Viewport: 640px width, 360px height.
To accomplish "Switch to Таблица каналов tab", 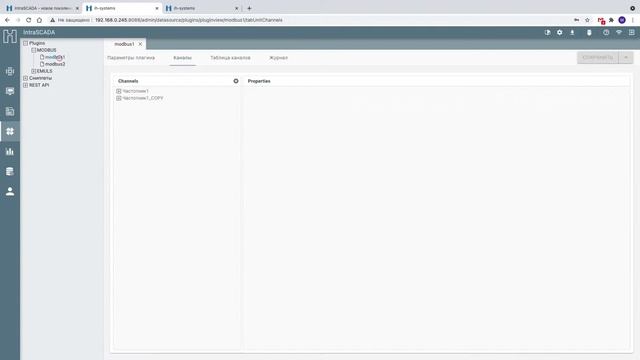I will [x=230, y=58].
